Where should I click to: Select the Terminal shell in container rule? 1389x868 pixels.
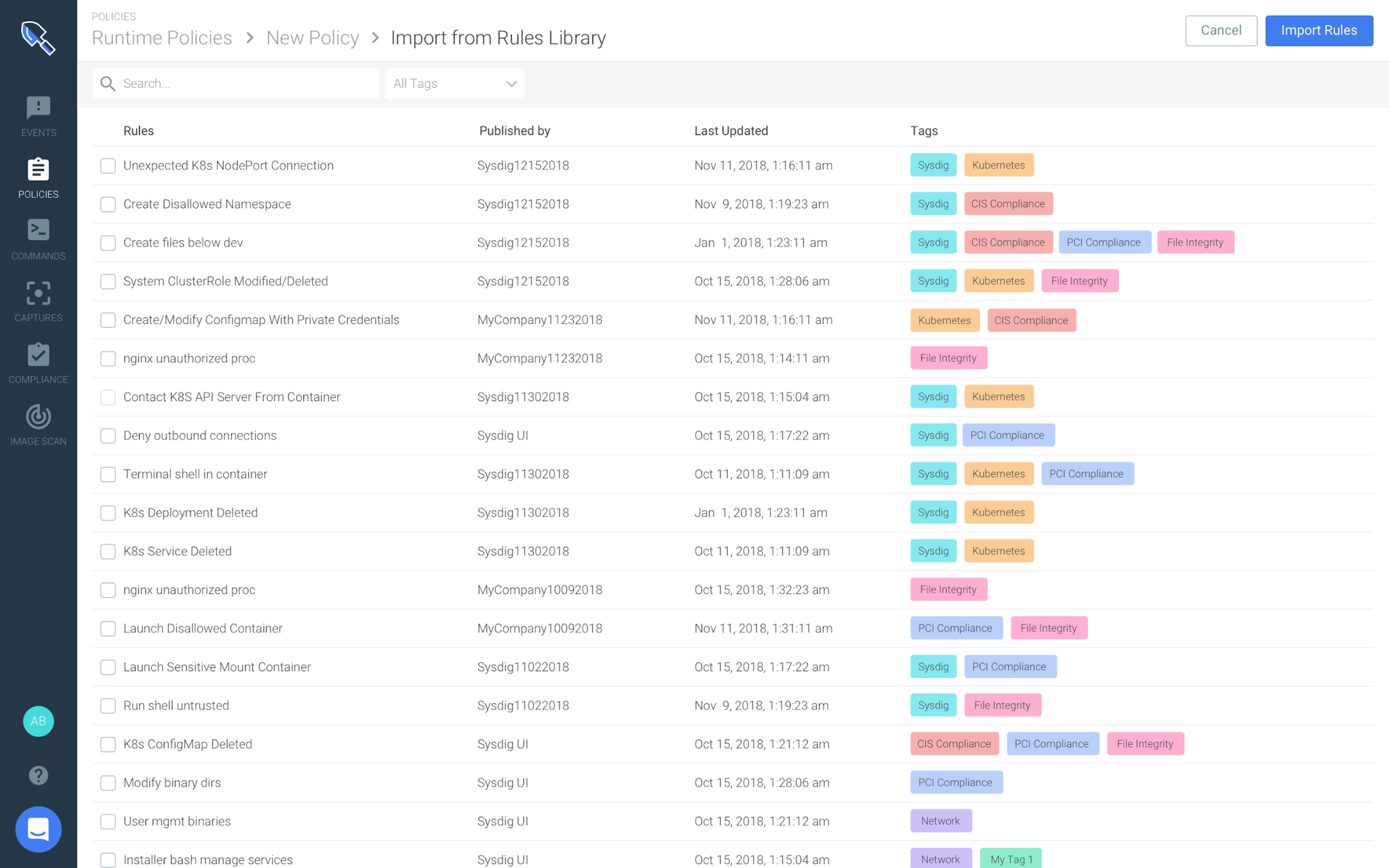(108, 474)
